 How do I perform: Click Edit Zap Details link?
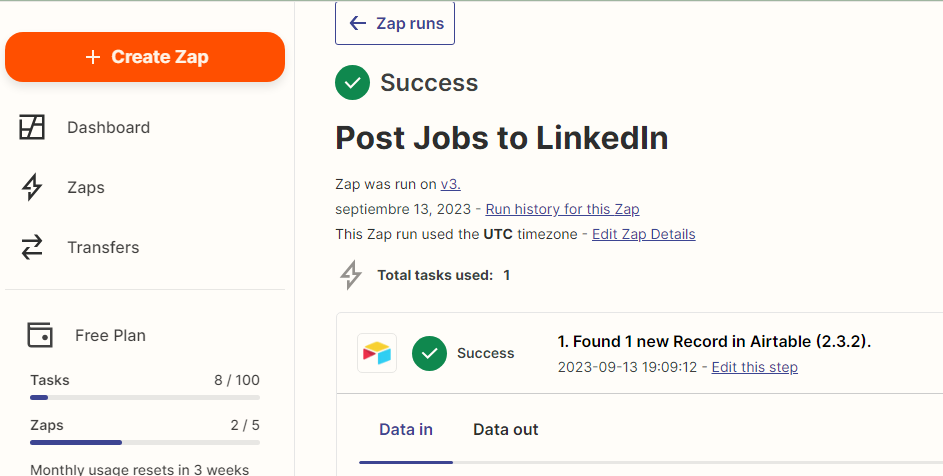click(643, 234)
